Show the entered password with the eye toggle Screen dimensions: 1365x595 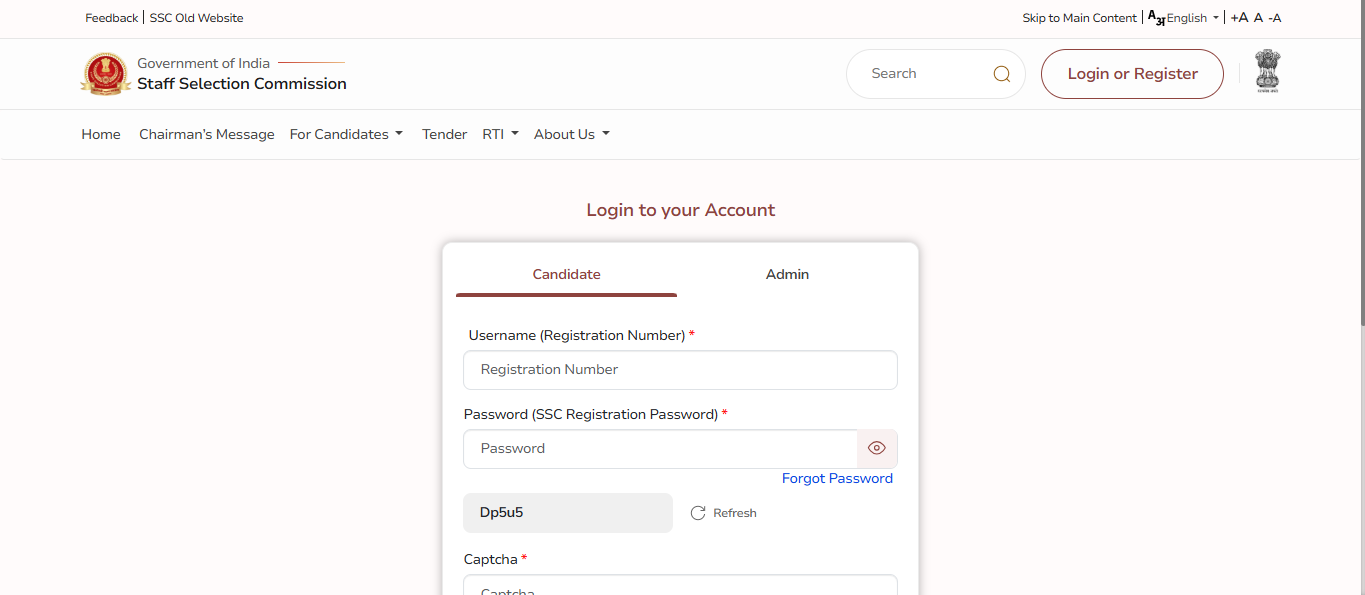[877, 448]
